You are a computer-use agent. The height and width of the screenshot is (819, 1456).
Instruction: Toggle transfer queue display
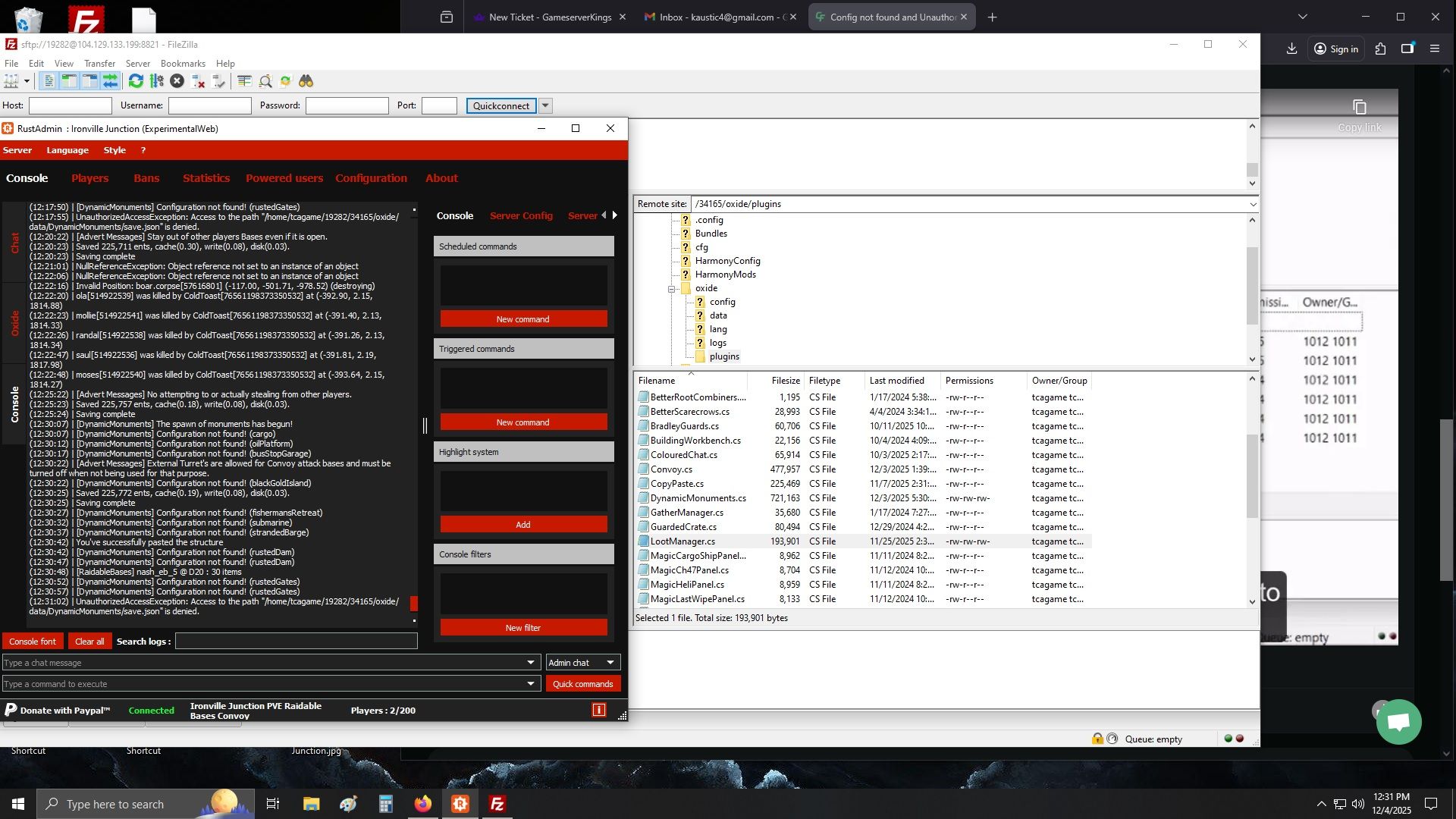tap(111, 81)
